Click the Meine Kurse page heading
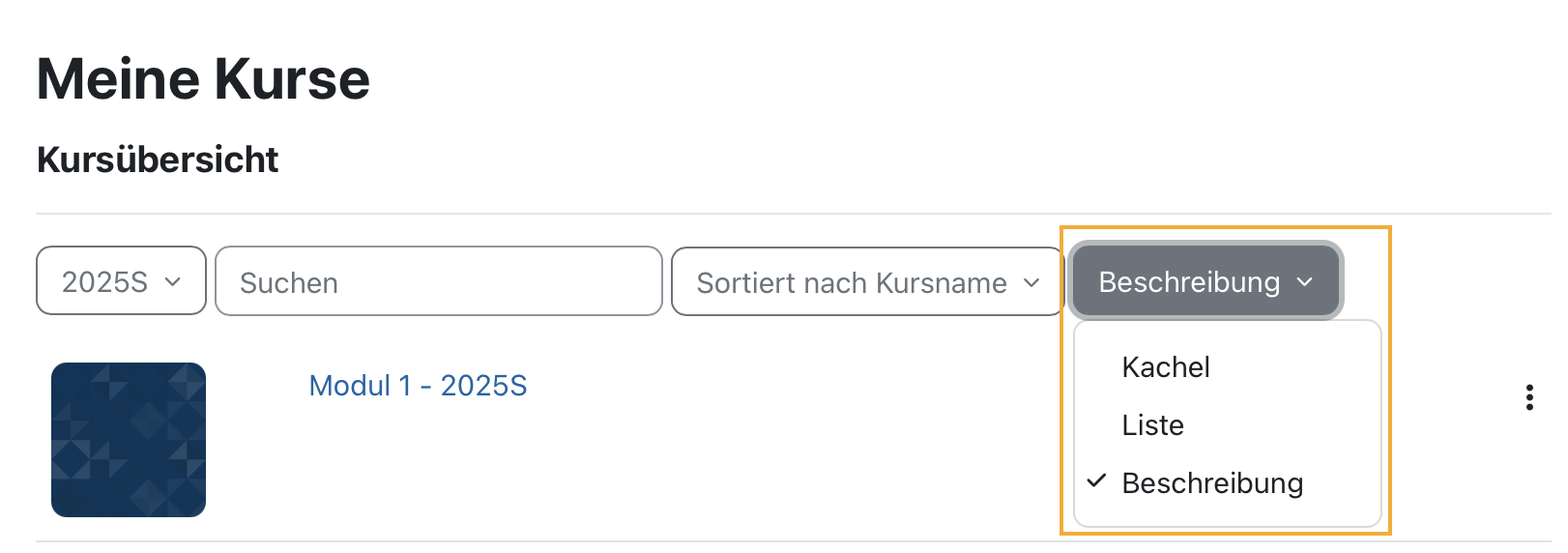This screenshot has width=1568, height=553. pos(203,79)
